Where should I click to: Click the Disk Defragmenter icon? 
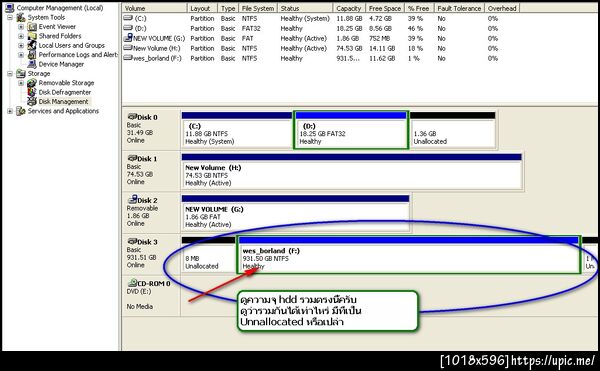click(32, 92)
